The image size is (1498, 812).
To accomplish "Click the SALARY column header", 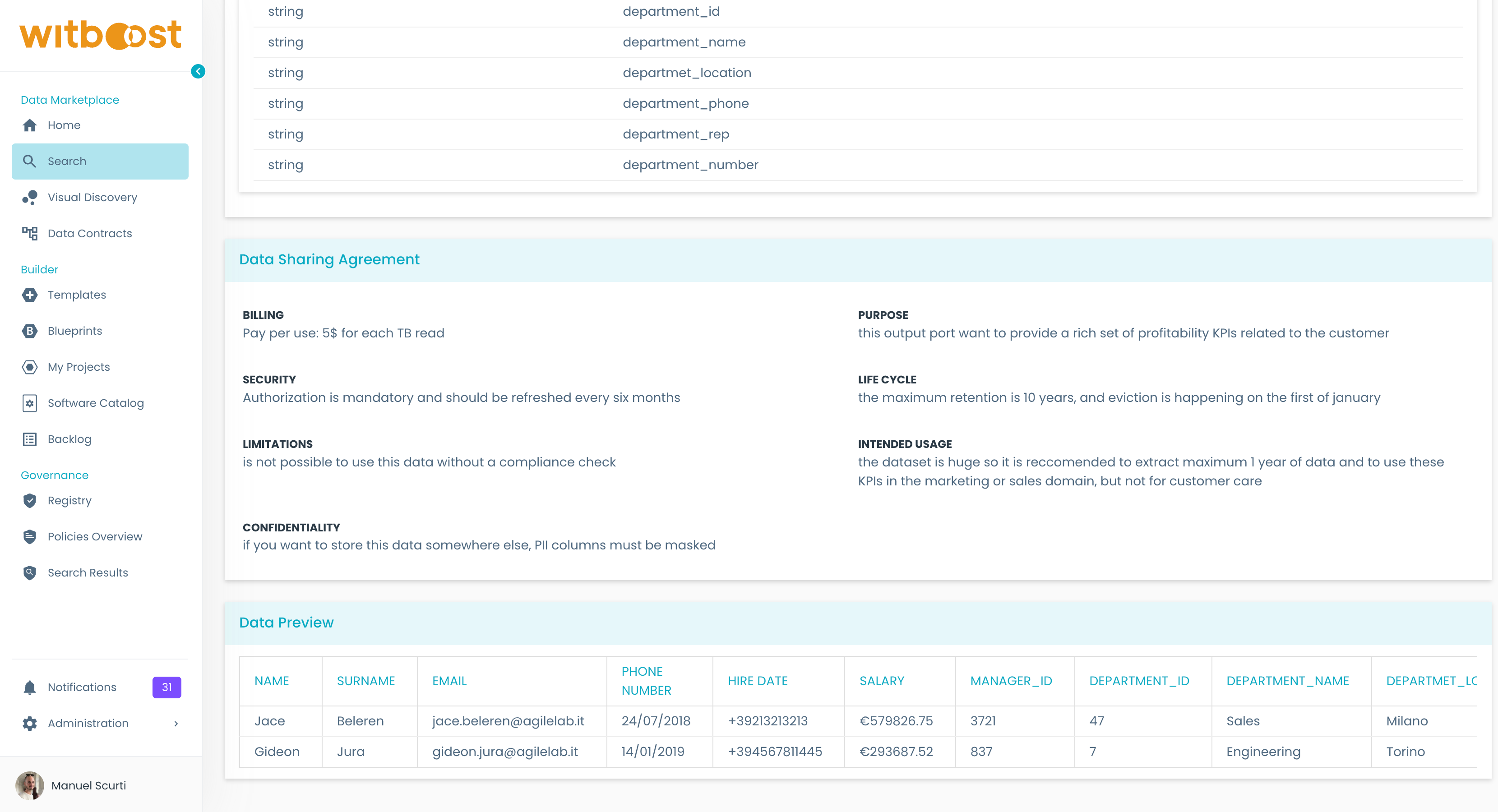I will tap(882, 681).
